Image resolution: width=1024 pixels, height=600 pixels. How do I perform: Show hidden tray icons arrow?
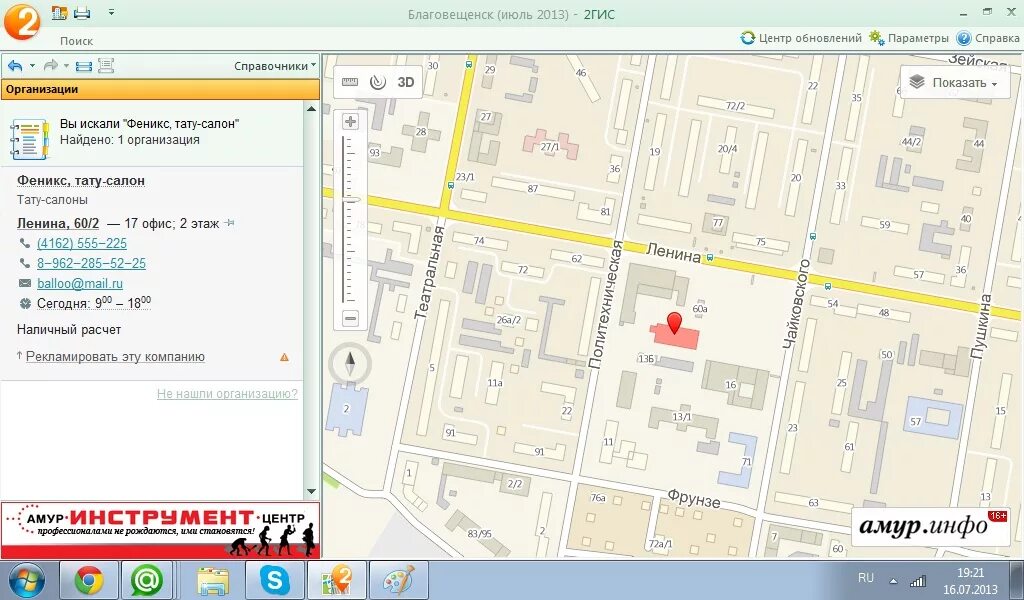pos(893,581)
